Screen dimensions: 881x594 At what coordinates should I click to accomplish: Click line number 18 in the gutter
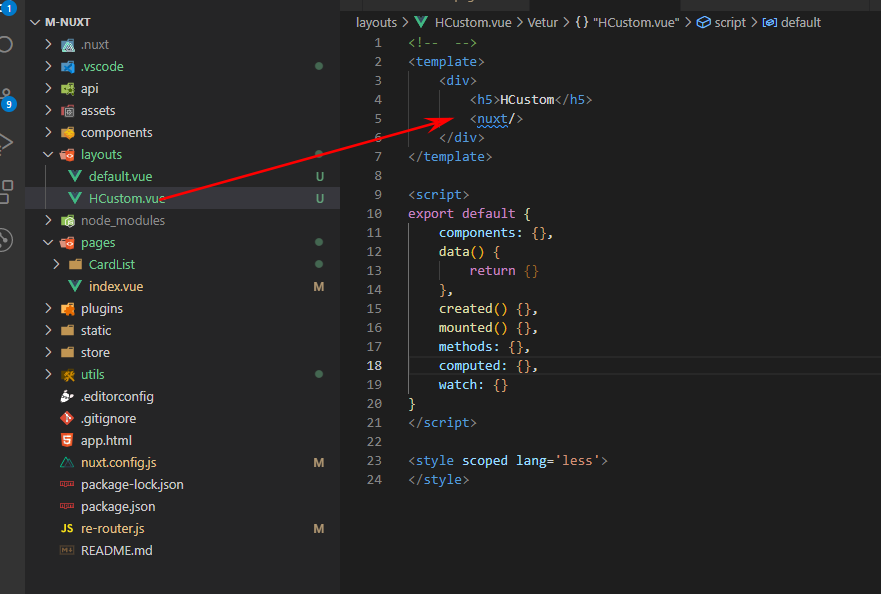(x=374, y=366)
